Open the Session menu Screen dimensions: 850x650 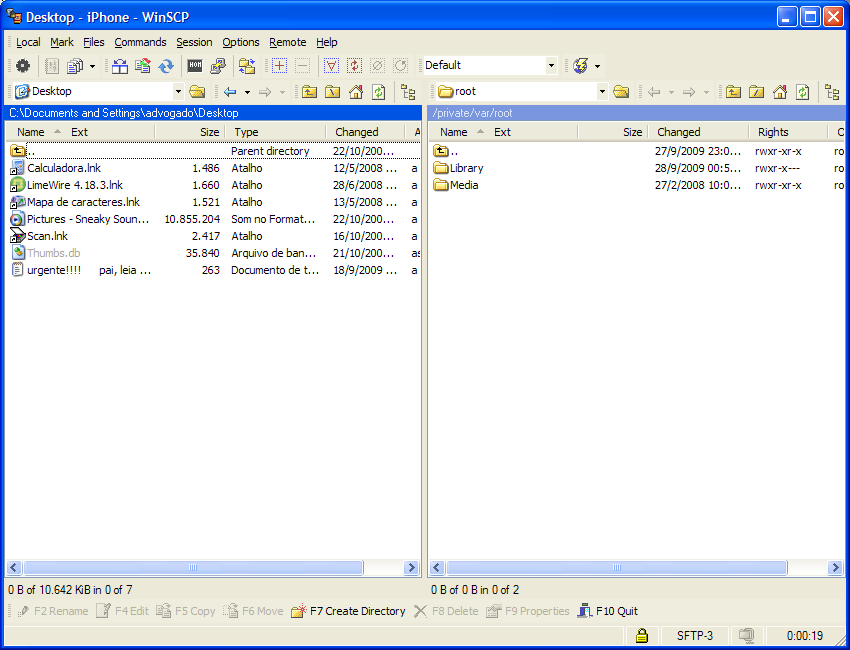click(x=194, y=42)
